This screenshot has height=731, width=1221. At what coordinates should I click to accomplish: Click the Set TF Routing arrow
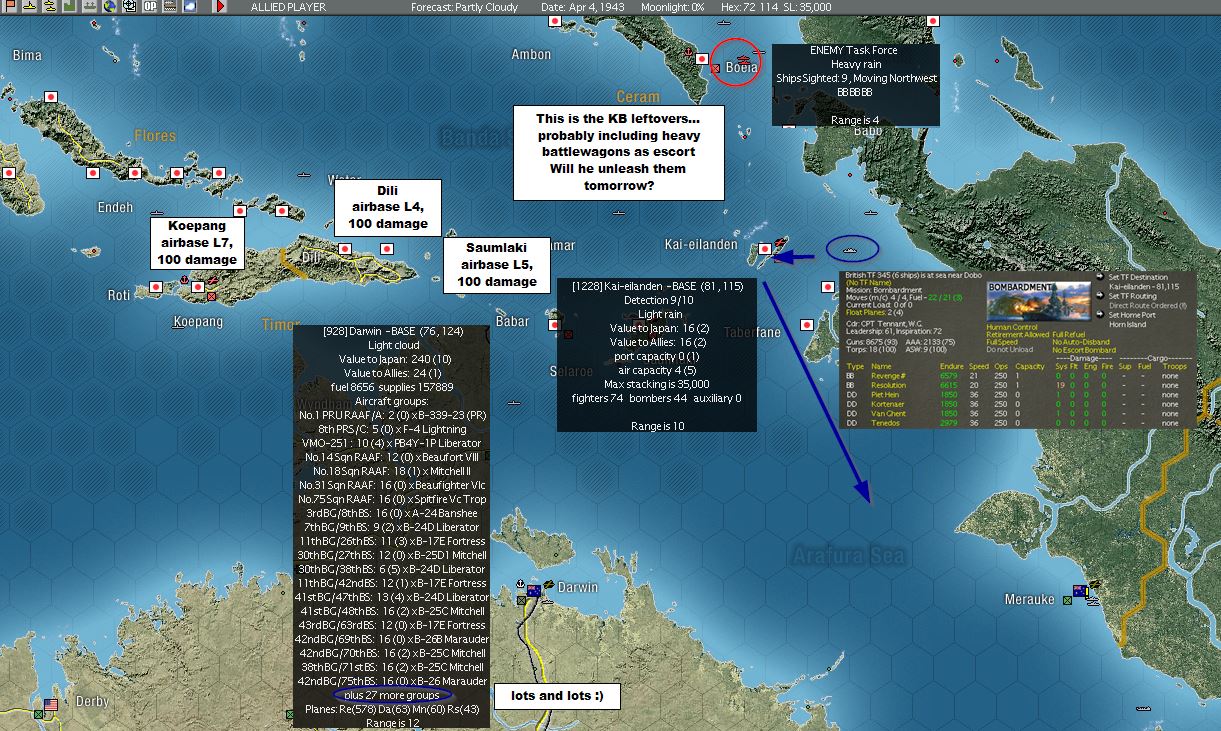[1100, 296]
